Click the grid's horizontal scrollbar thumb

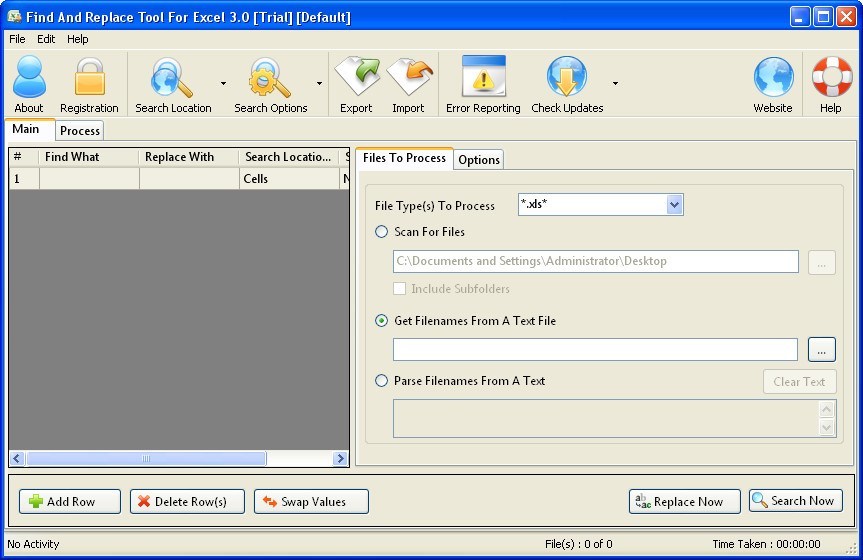point(146,458)
